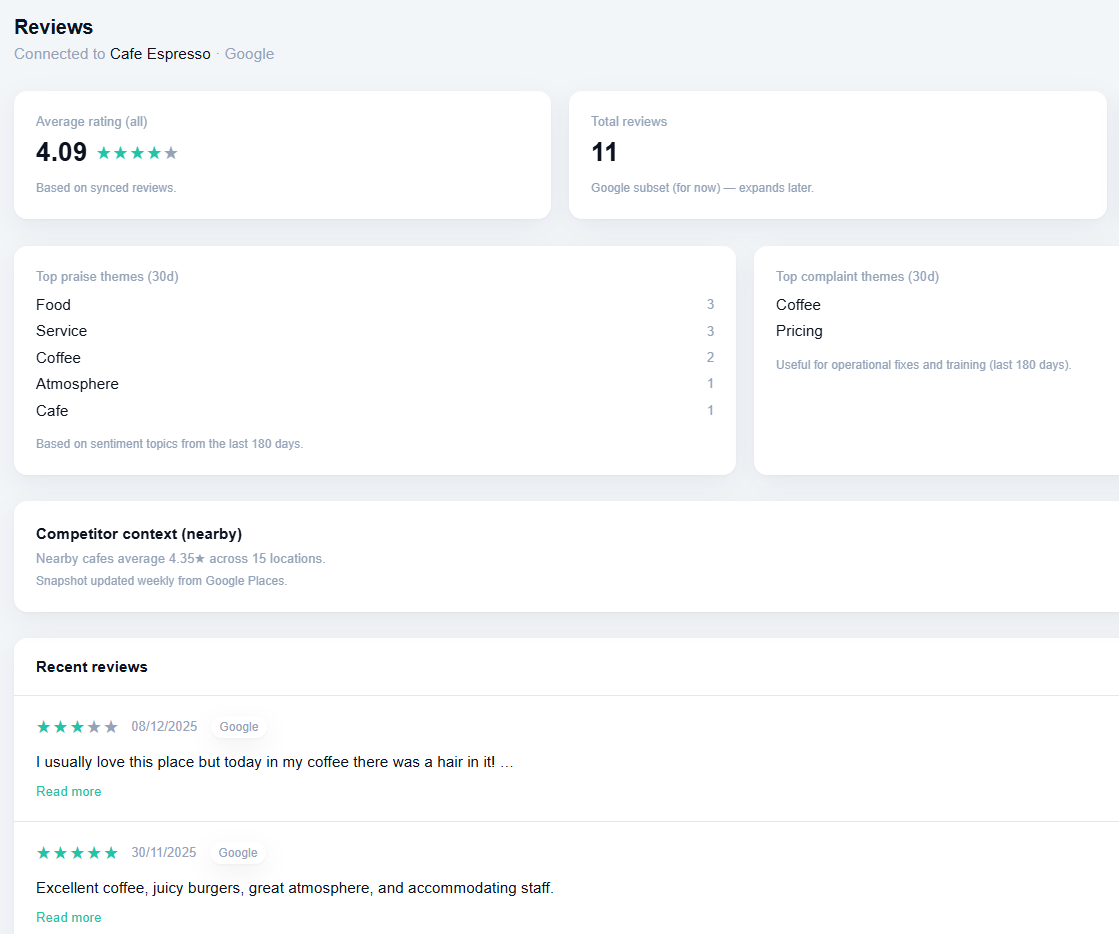The height and width of the screenshot is (934, 1119).
Task: Click the Google badge on the 30/11/2025 review
Action: pos(238,853)
